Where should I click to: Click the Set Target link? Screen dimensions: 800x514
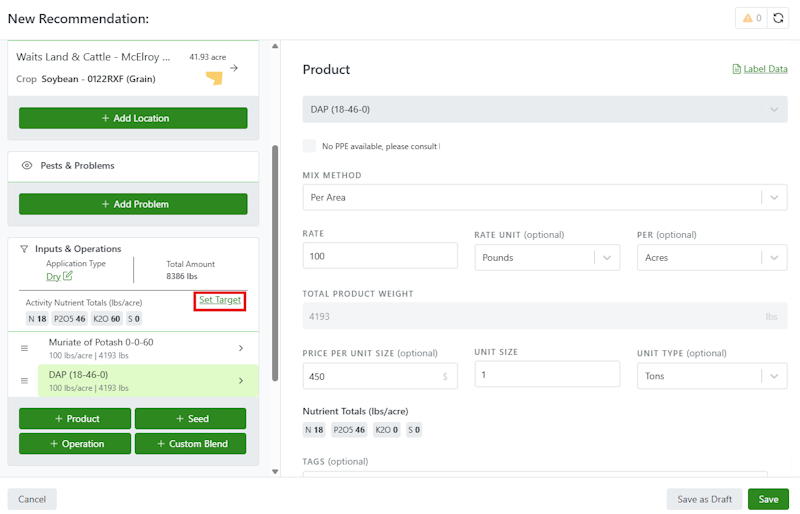220,300
